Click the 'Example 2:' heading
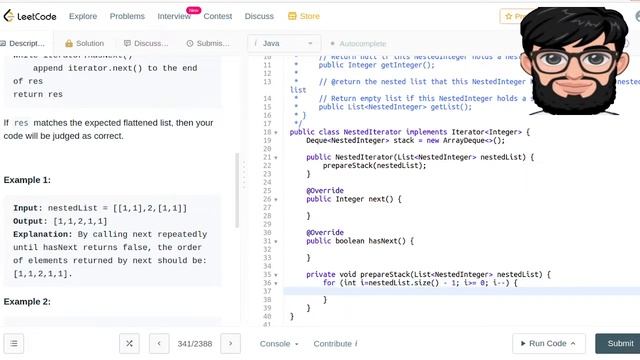The image size is (640, 360). (27, 302)
